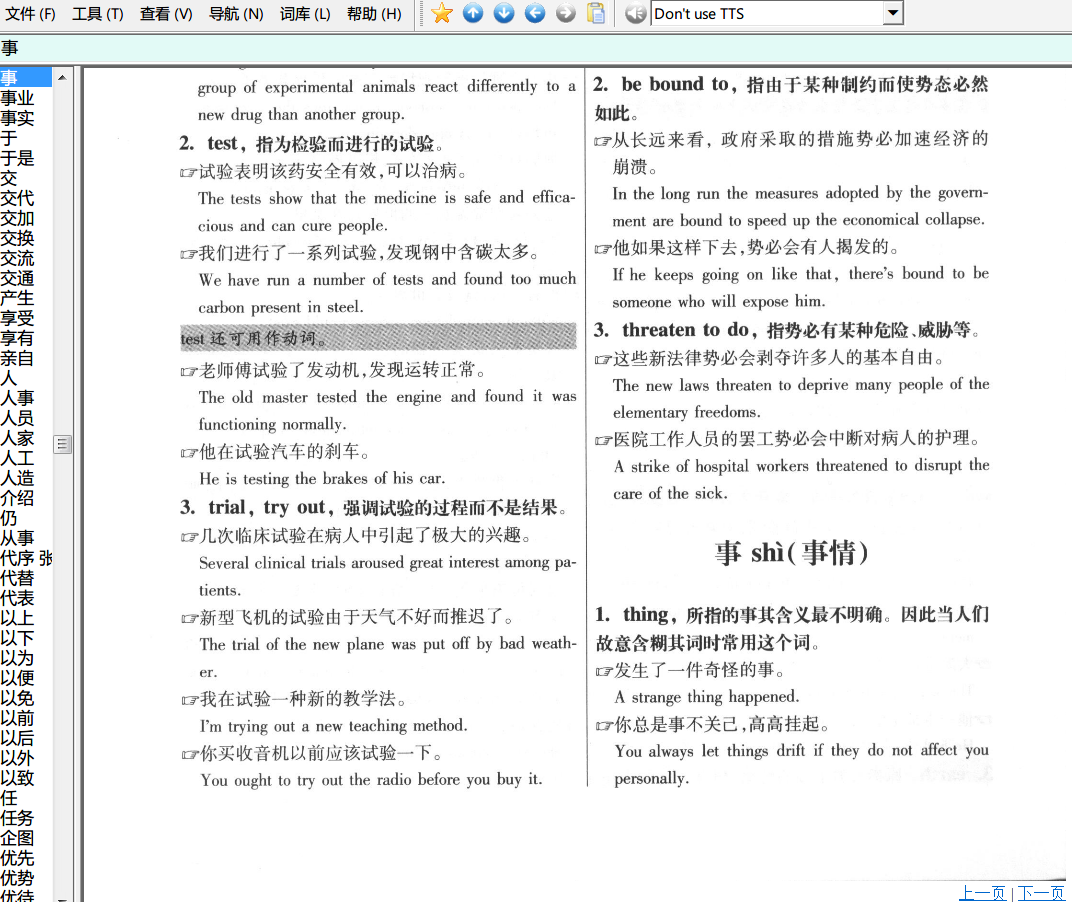Select 产生 in the word list

tap(17, 297)
